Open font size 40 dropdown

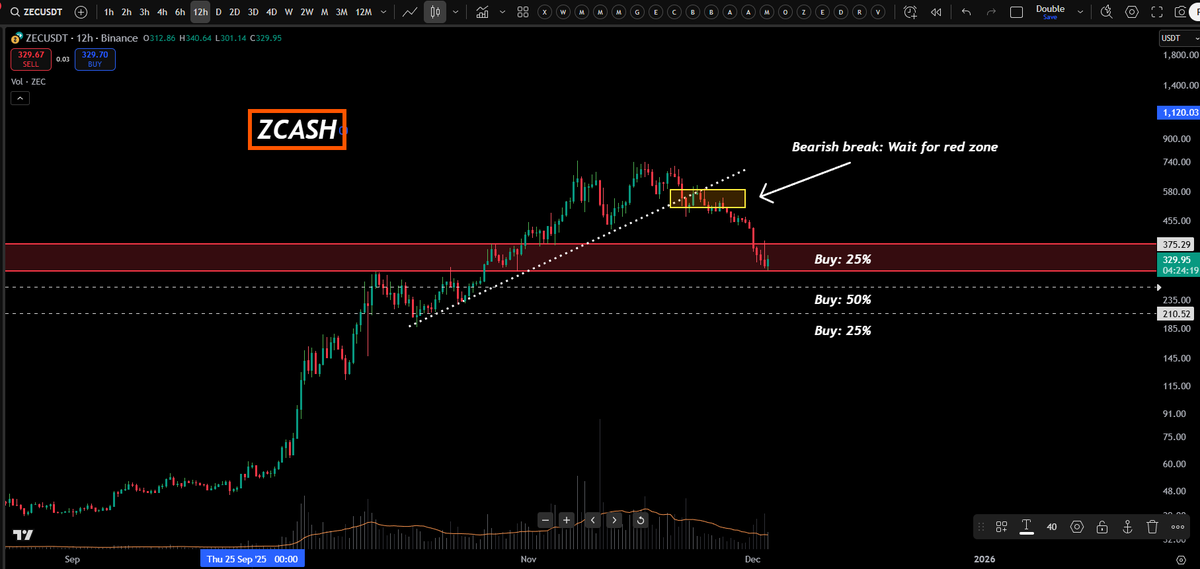1052,526
